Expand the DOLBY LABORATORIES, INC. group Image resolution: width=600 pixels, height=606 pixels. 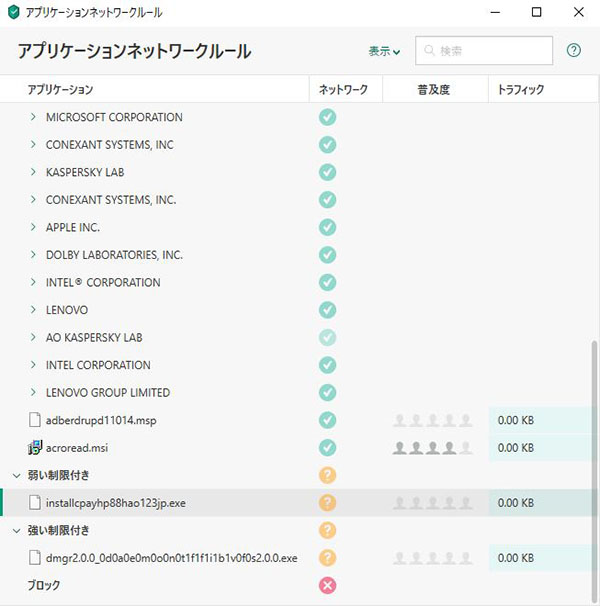33,254
